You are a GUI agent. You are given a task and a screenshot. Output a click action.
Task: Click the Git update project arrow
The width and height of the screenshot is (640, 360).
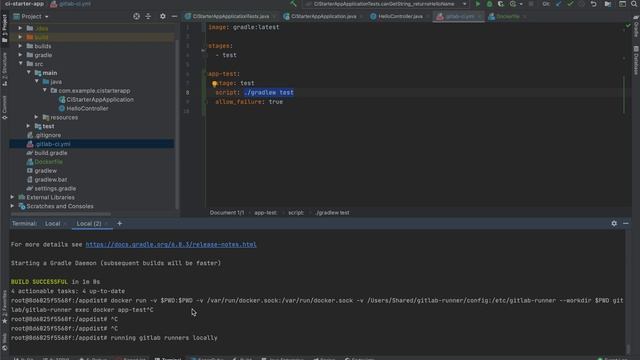[x=558, y=4]
